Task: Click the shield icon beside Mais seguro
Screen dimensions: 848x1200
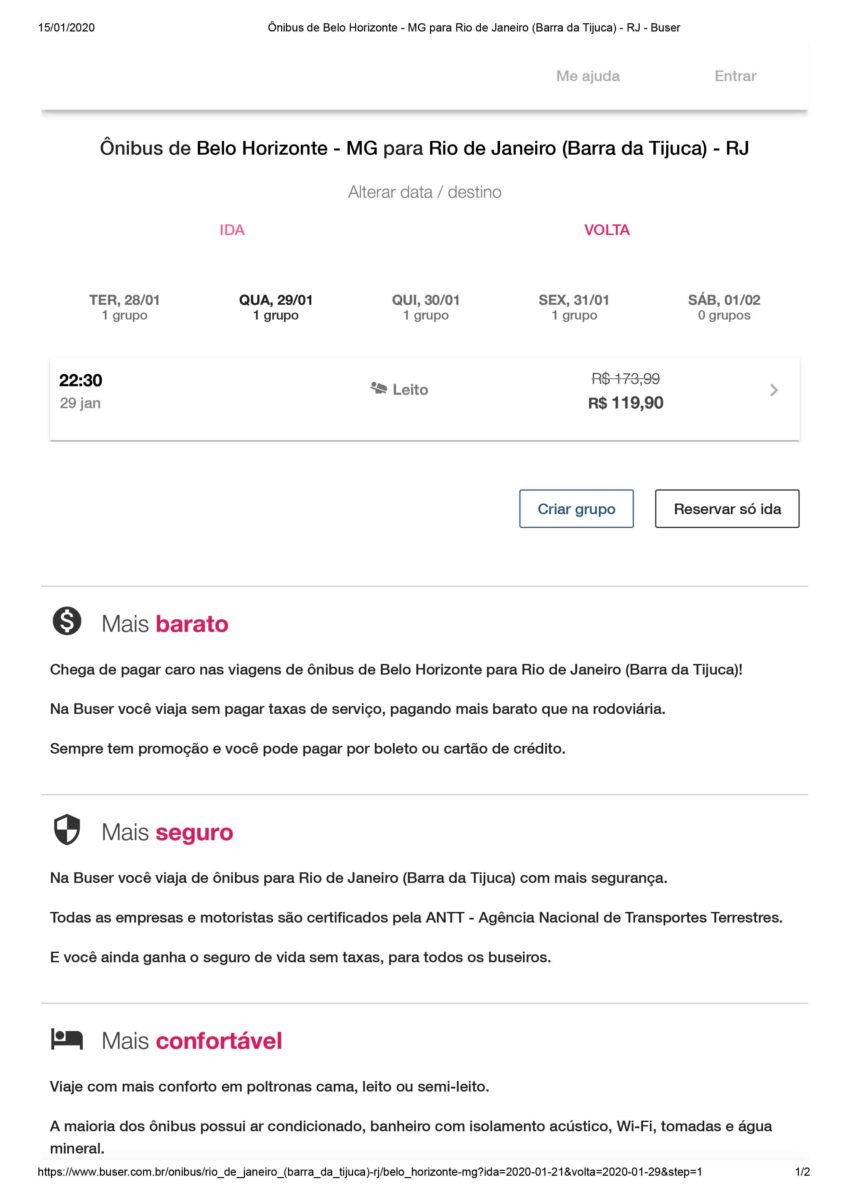Action: [67, 830]
